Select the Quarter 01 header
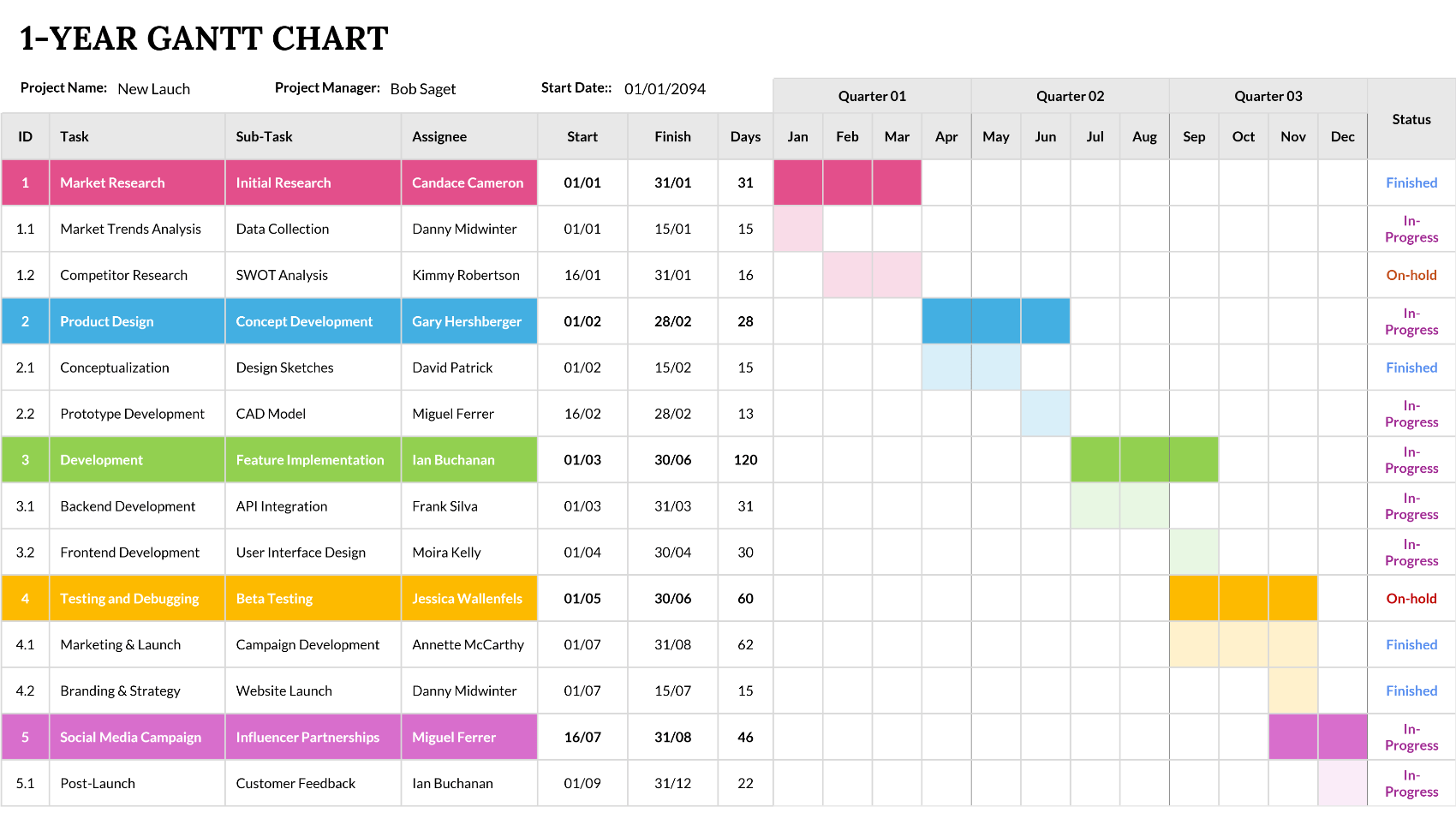Screen dimensions: 1456x819 click(872, 96)
